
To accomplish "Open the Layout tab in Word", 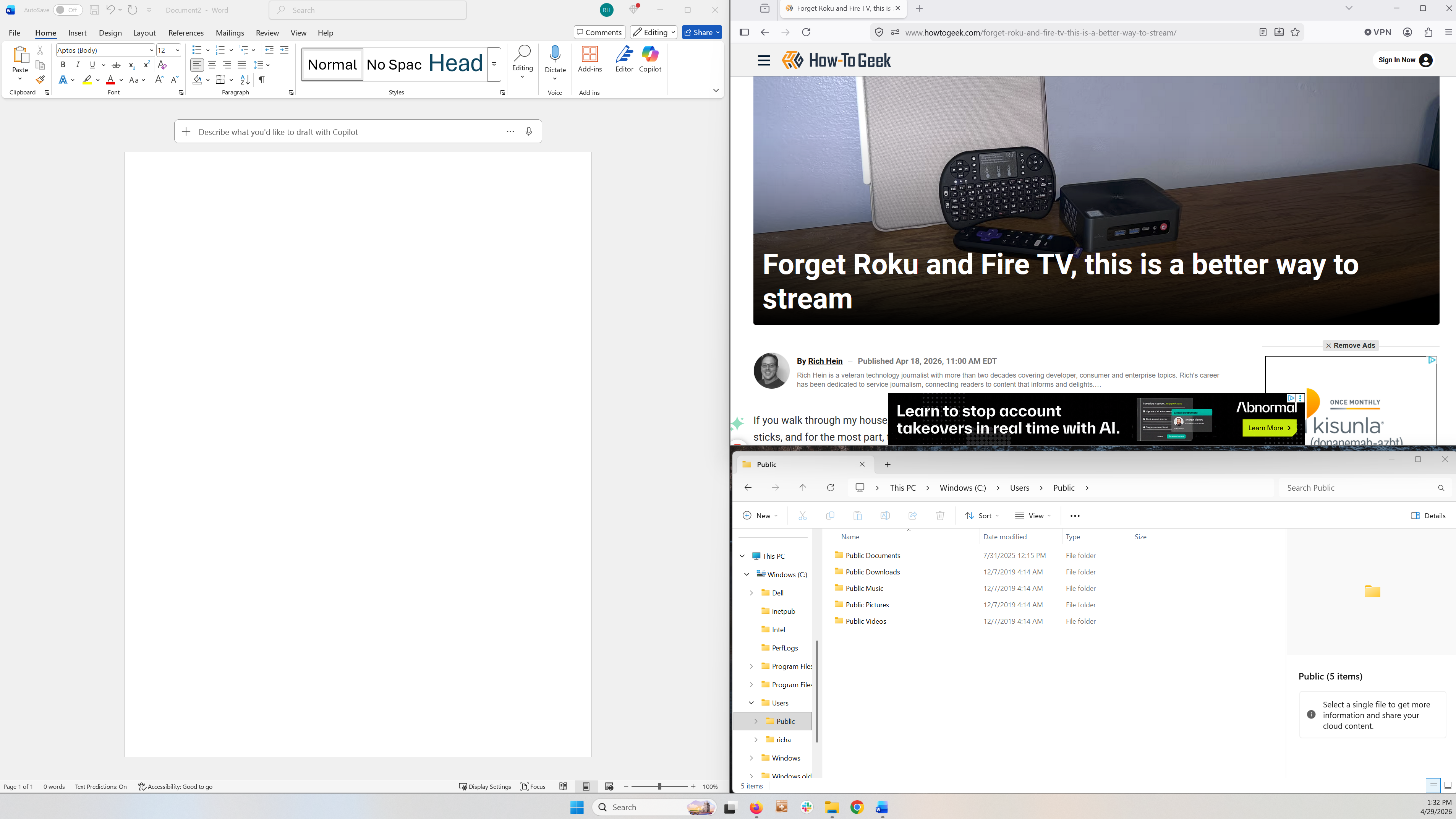I will 144,33.
